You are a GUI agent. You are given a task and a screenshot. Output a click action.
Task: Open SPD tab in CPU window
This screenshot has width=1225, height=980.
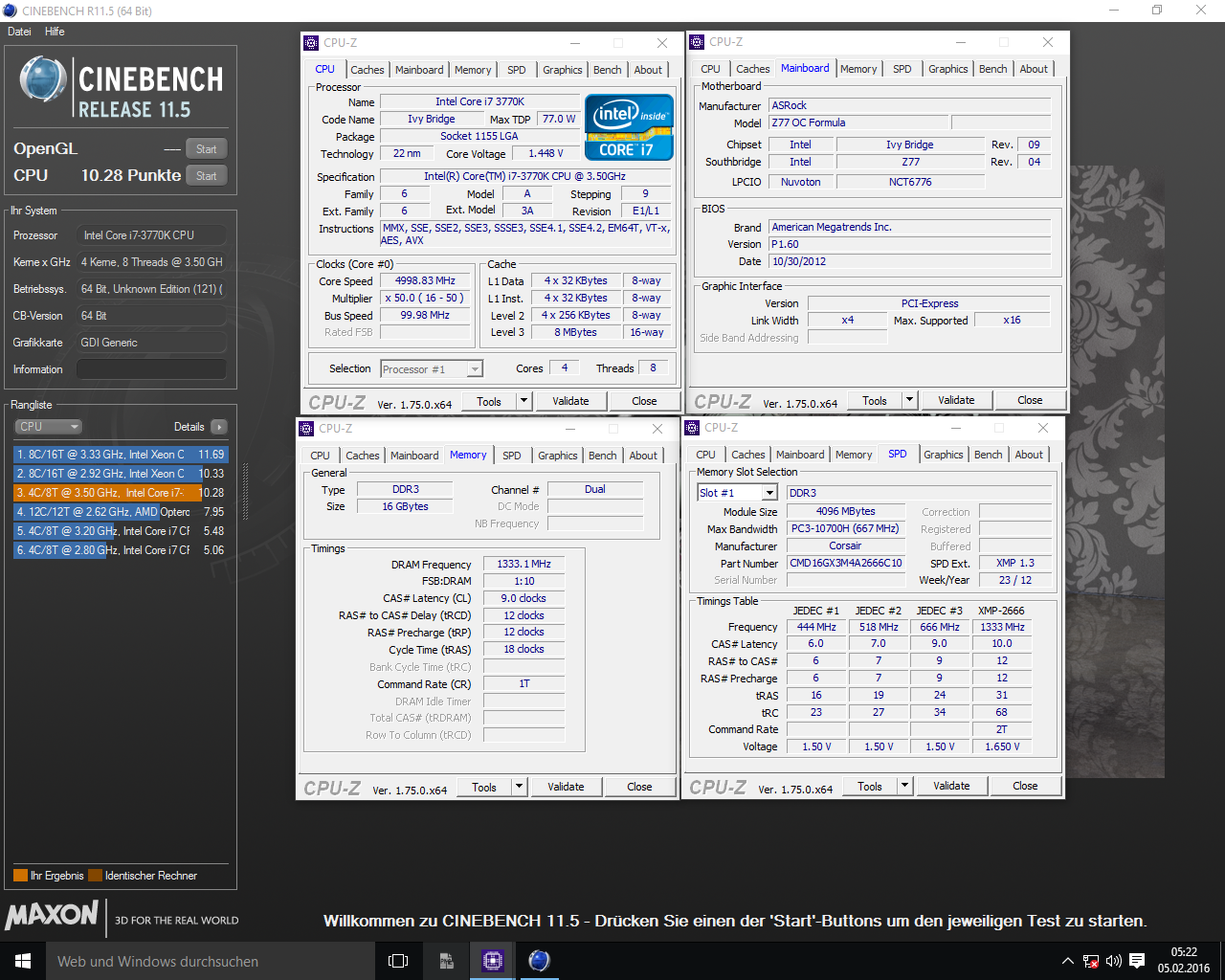(517, 70)
